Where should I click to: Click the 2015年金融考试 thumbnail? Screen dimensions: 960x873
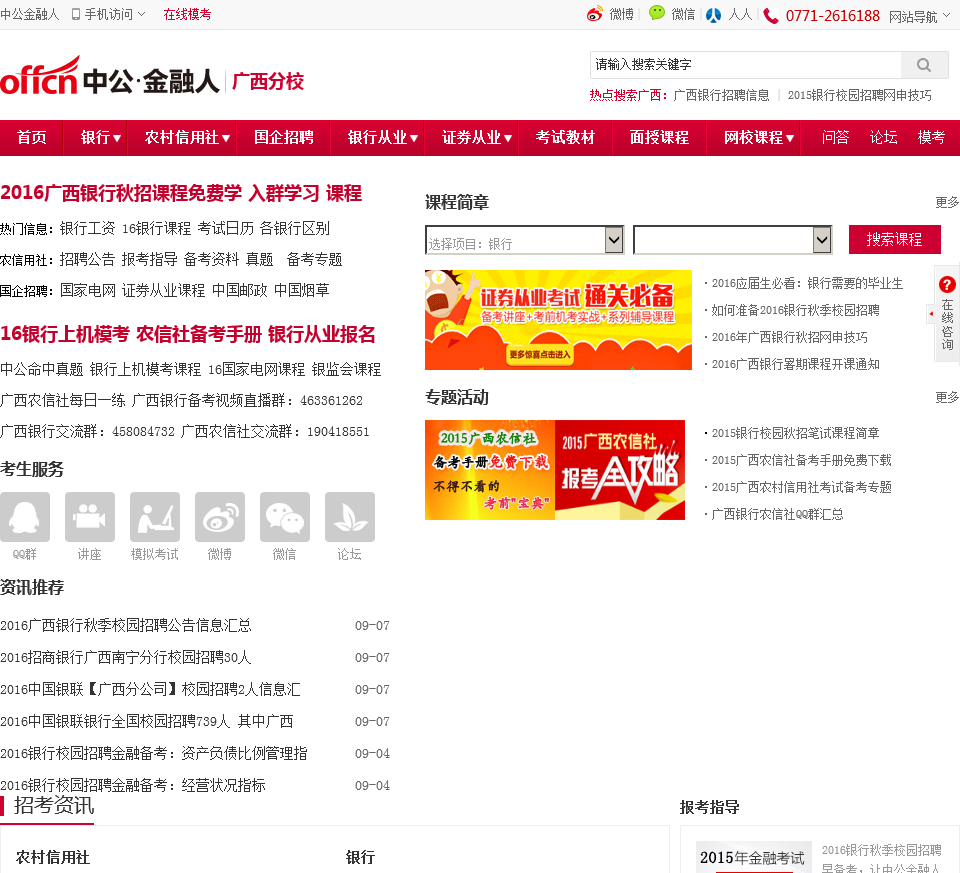(752, 857)
